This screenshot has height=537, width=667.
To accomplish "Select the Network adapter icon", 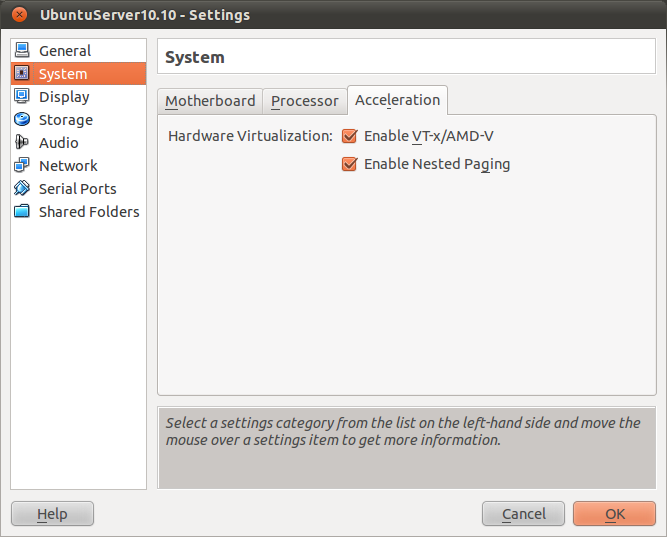I will [22, 166].
